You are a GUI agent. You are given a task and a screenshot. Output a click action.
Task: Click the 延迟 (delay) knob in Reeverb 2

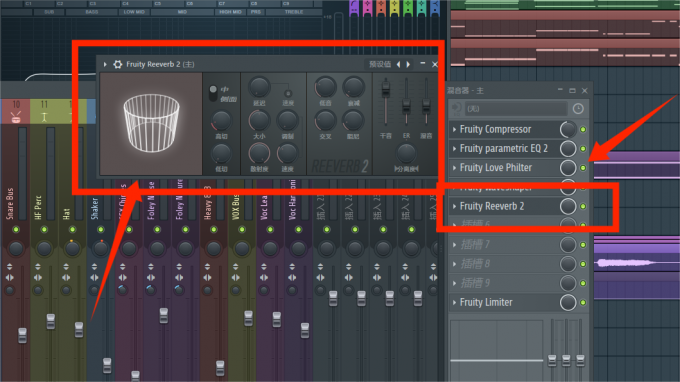click(259, 87)
